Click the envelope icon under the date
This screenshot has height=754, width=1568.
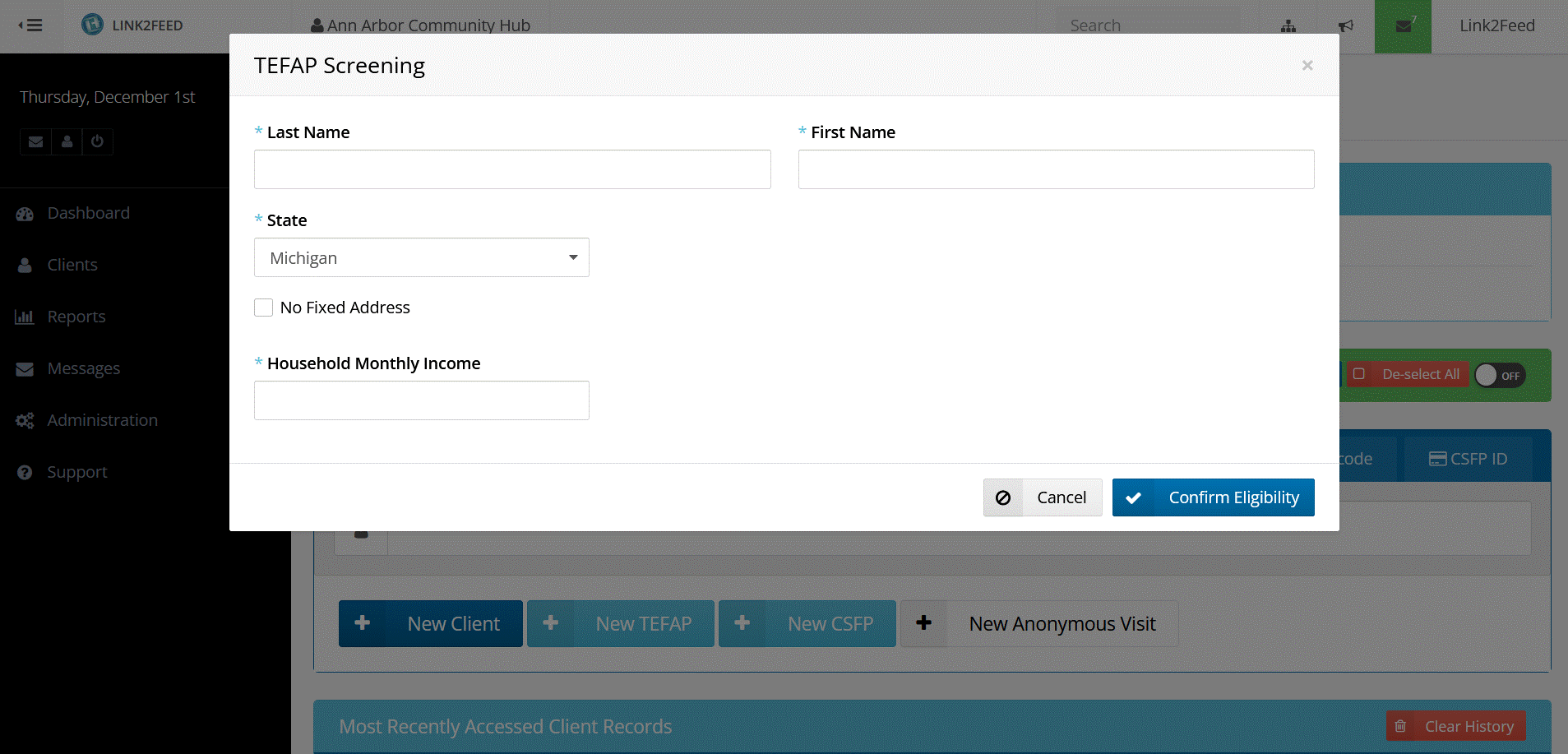tap(35, 141)
